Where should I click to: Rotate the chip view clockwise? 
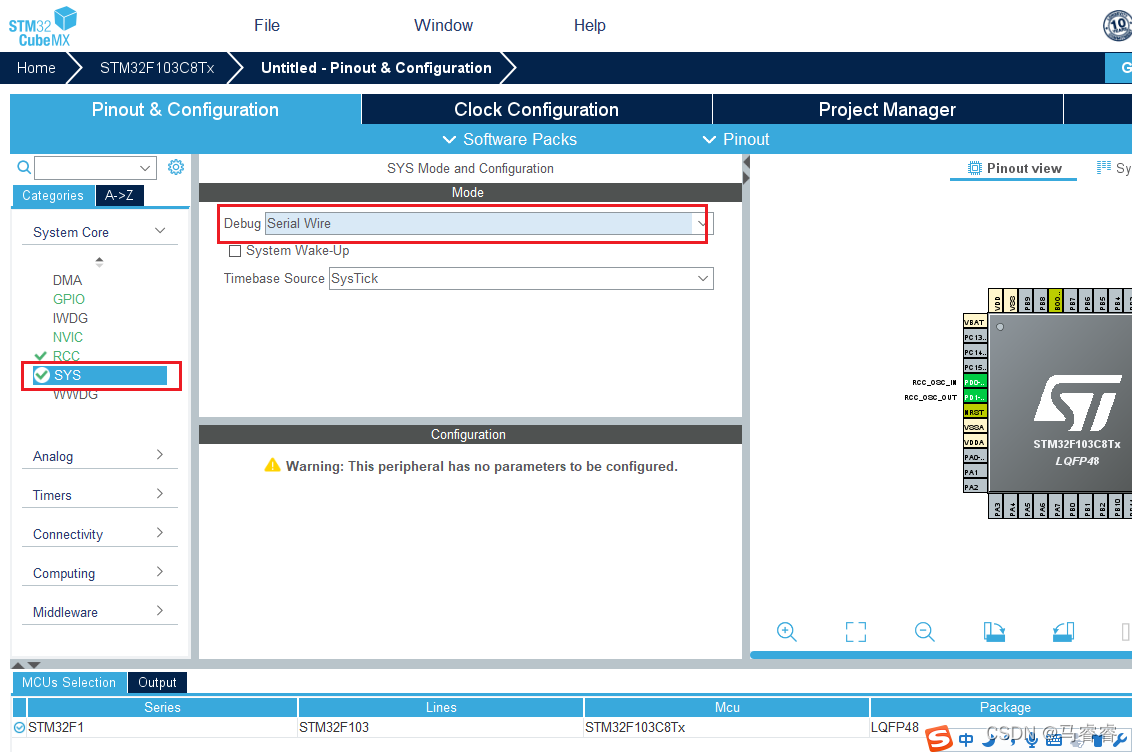point(994,632)
